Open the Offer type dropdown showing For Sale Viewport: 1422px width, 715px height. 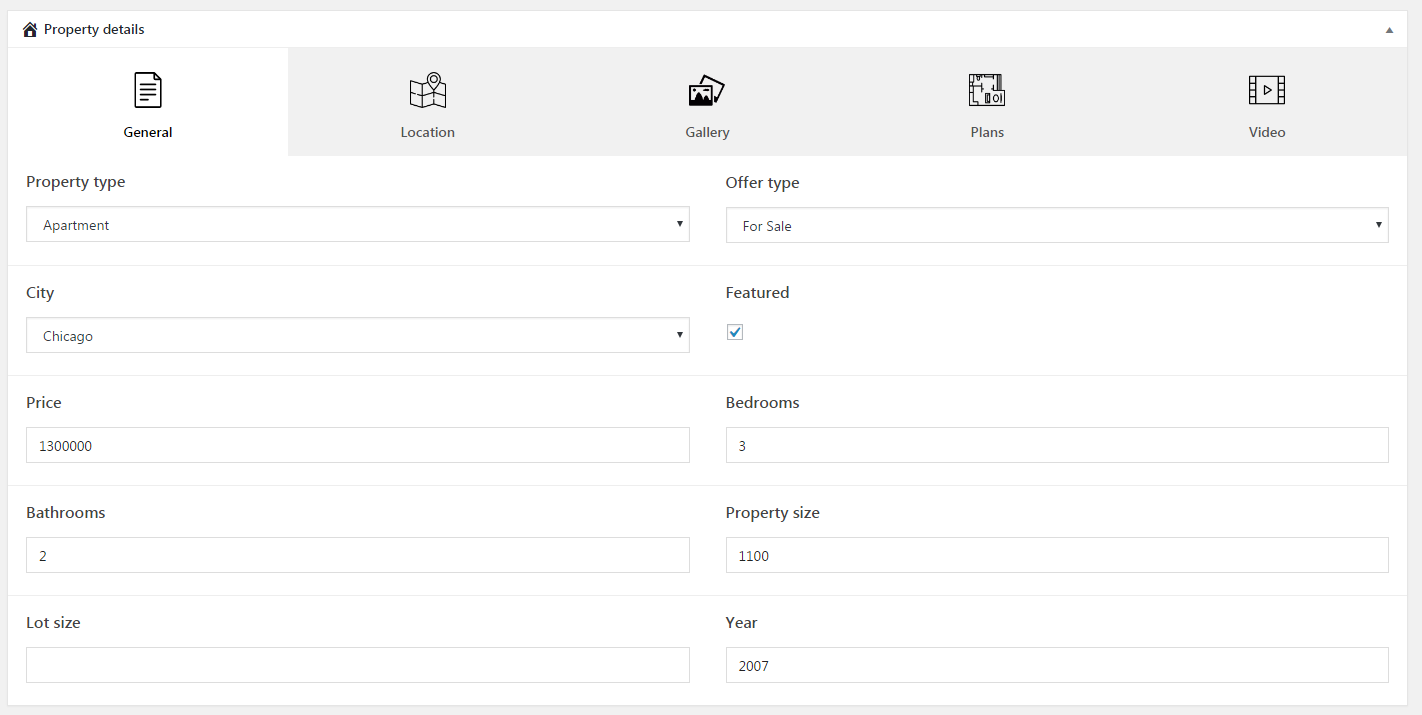pyautogui.click(x=1057, y=226)
